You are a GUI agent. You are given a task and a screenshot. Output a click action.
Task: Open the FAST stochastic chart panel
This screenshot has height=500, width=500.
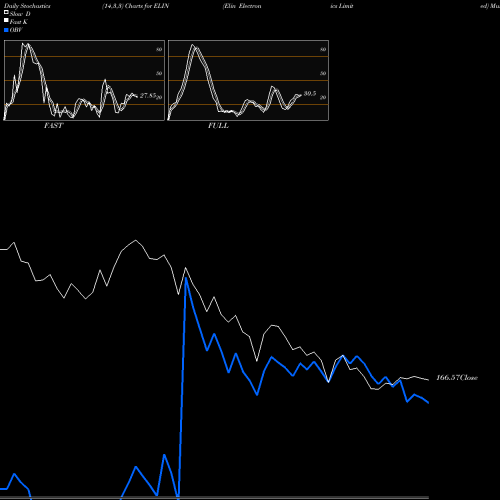click(84, 80)
